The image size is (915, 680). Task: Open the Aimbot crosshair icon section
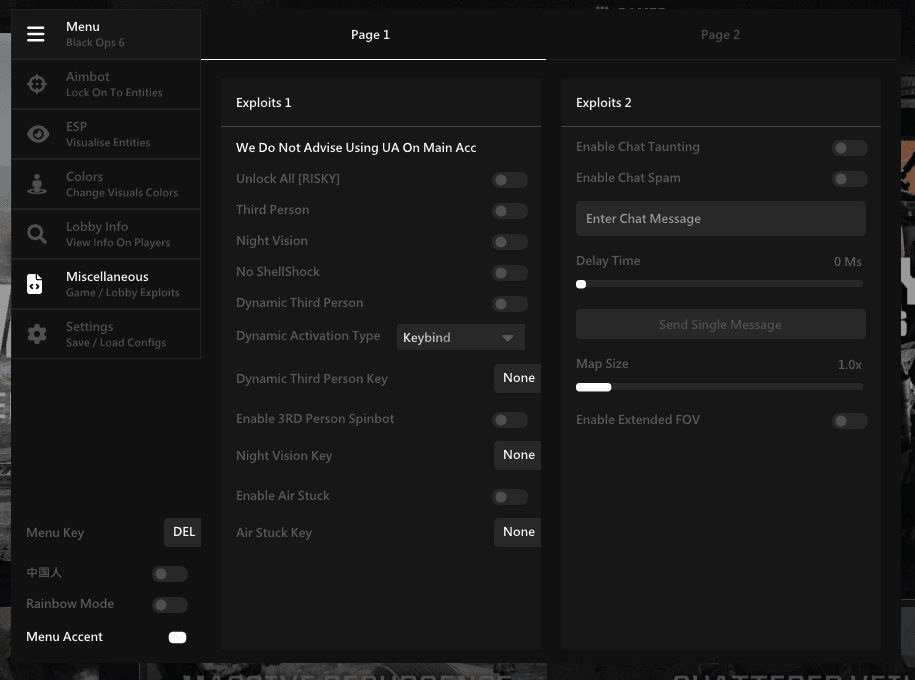pos(37,84)
